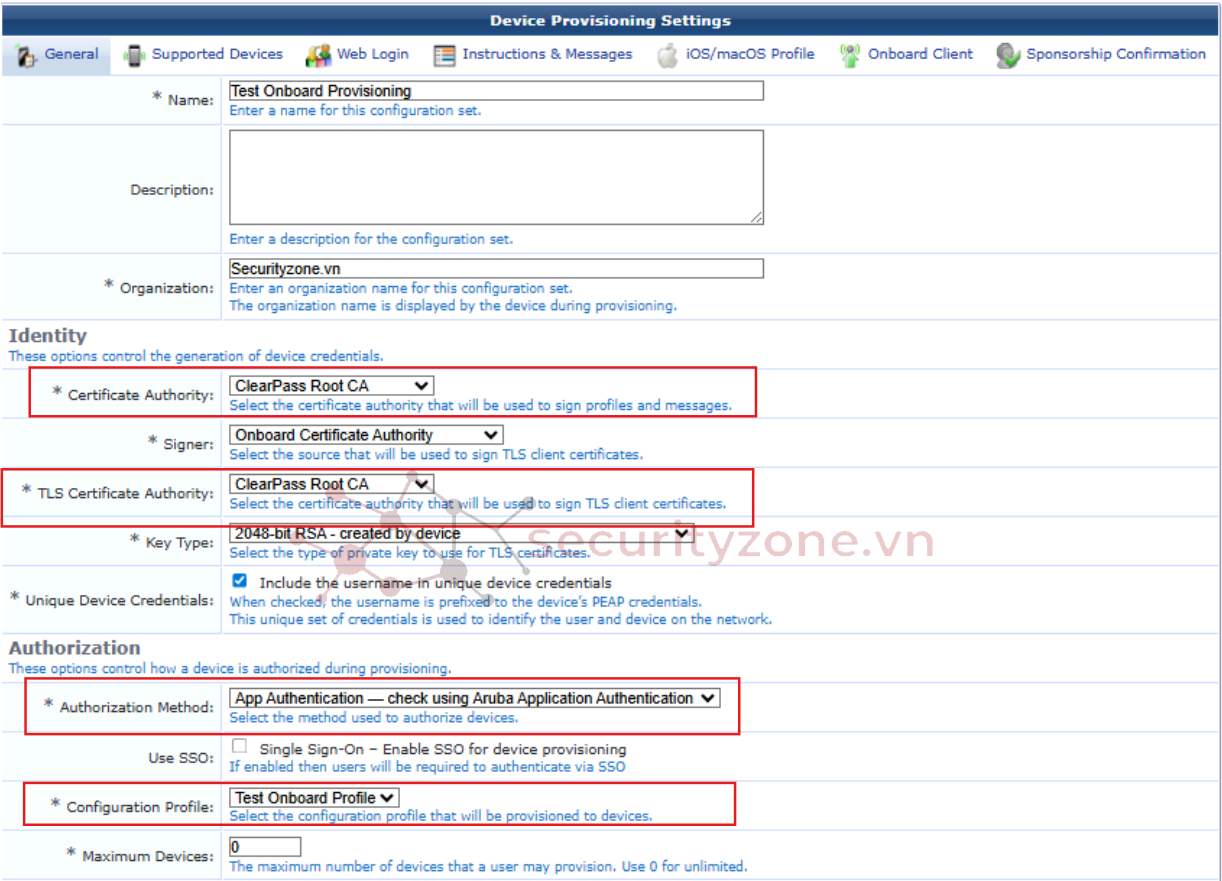Click the Name text field
The width and height of the screenshot is (1222, 881).
click(x=496, y=91)
